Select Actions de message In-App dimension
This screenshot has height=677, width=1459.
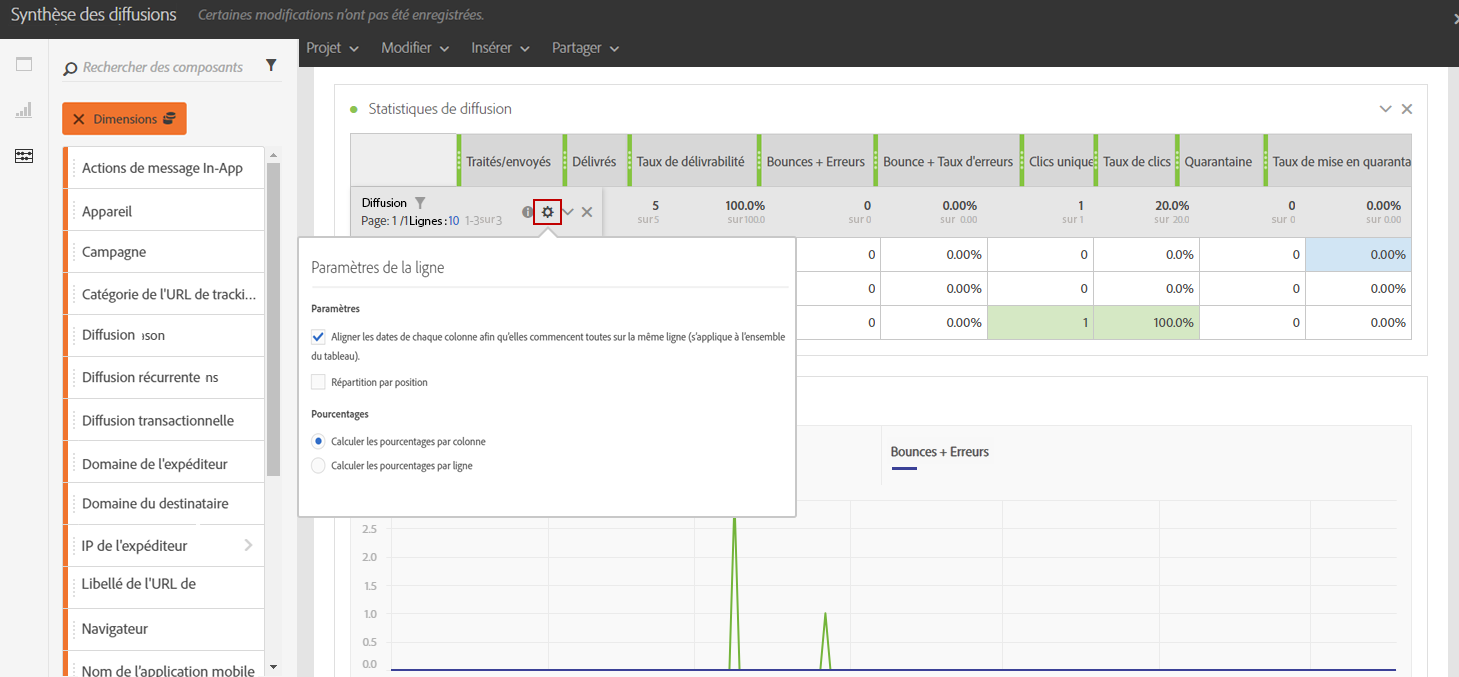[163, 168]
